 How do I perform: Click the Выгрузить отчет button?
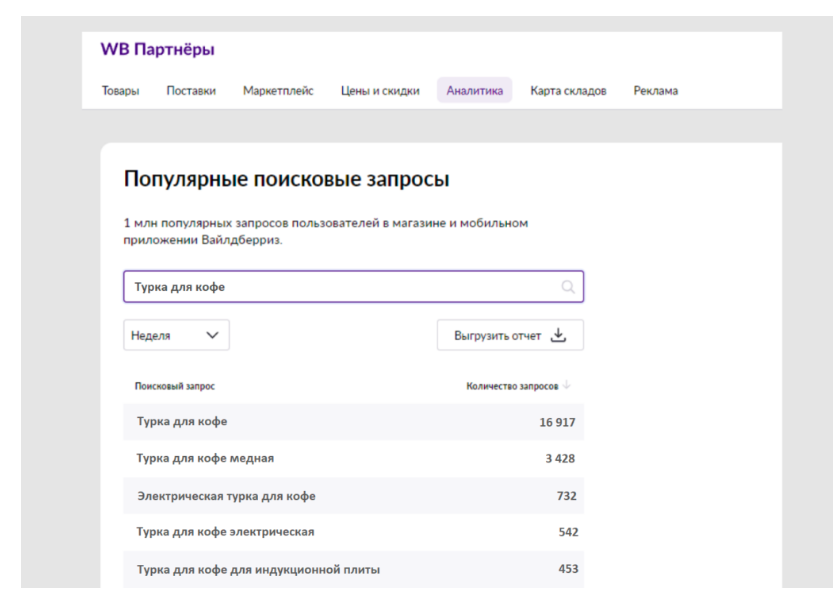[x=512, y=335]
